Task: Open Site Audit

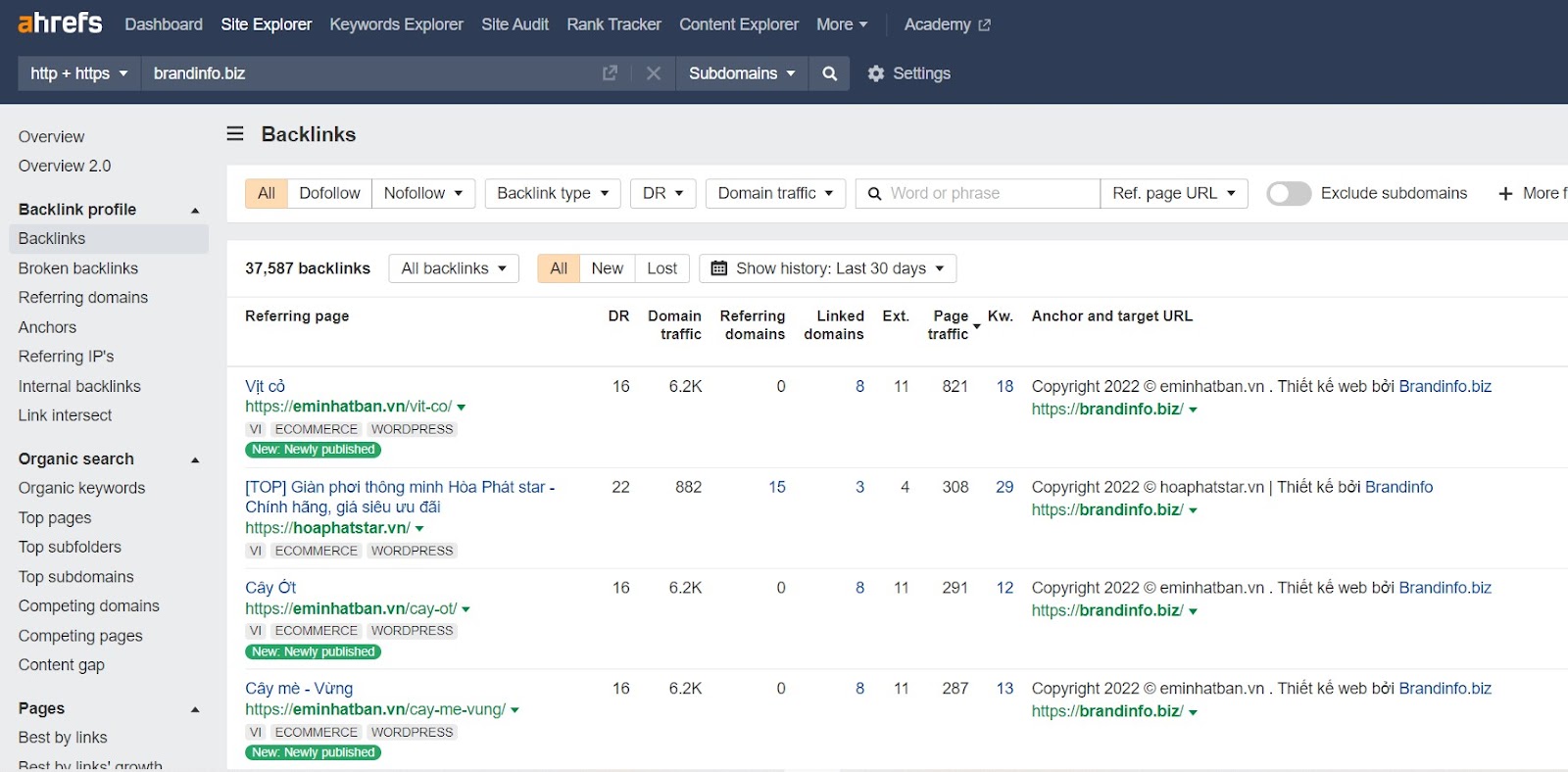Action: pyautogui.click(x=514, y=24)
